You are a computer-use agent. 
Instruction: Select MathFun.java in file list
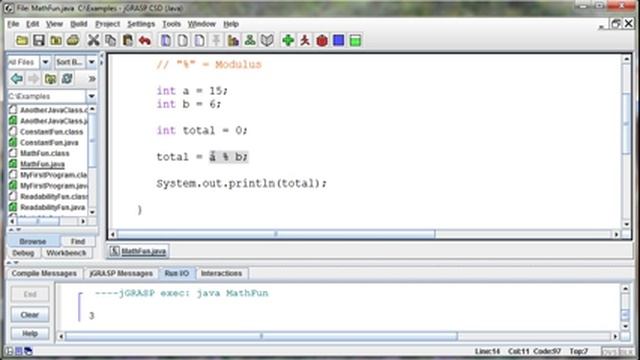[42, 164]
